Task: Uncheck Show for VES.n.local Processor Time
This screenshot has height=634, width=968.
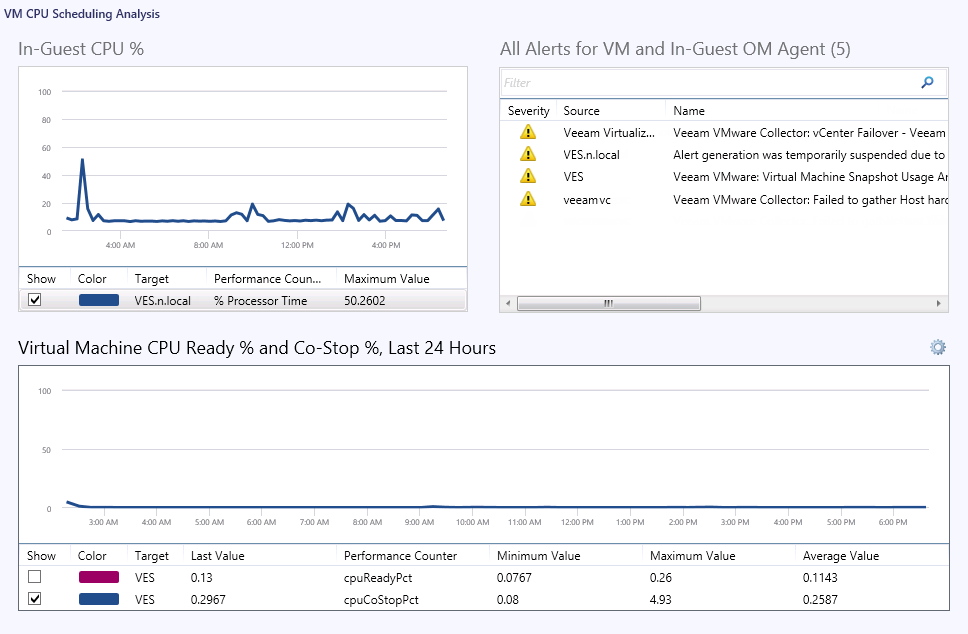Action: tap(35, 300)
